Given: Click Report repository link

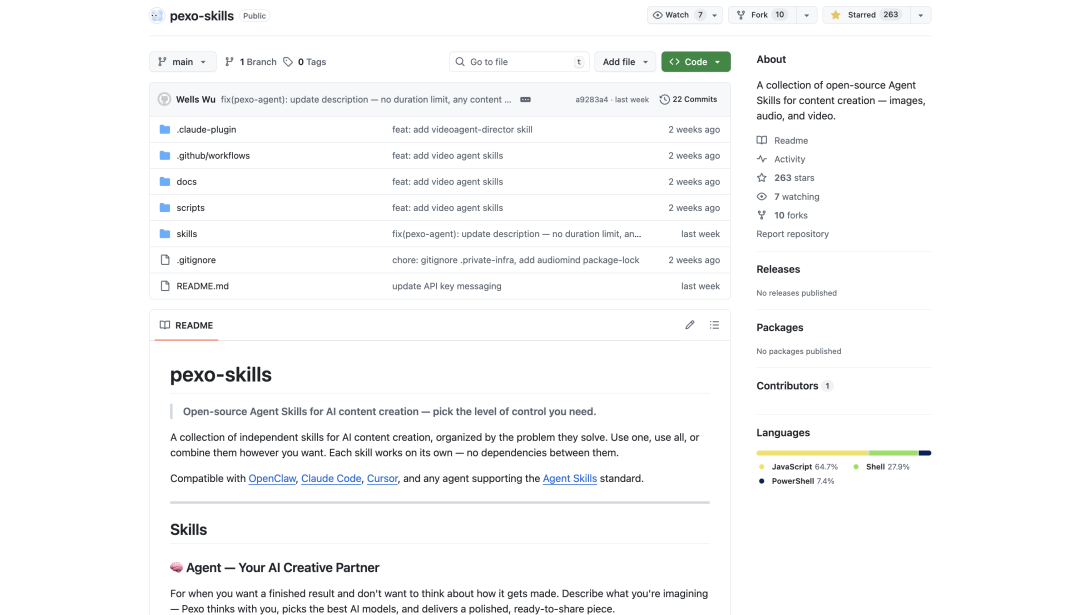Looking at the screenshot, I should click(x=792, y=234).
